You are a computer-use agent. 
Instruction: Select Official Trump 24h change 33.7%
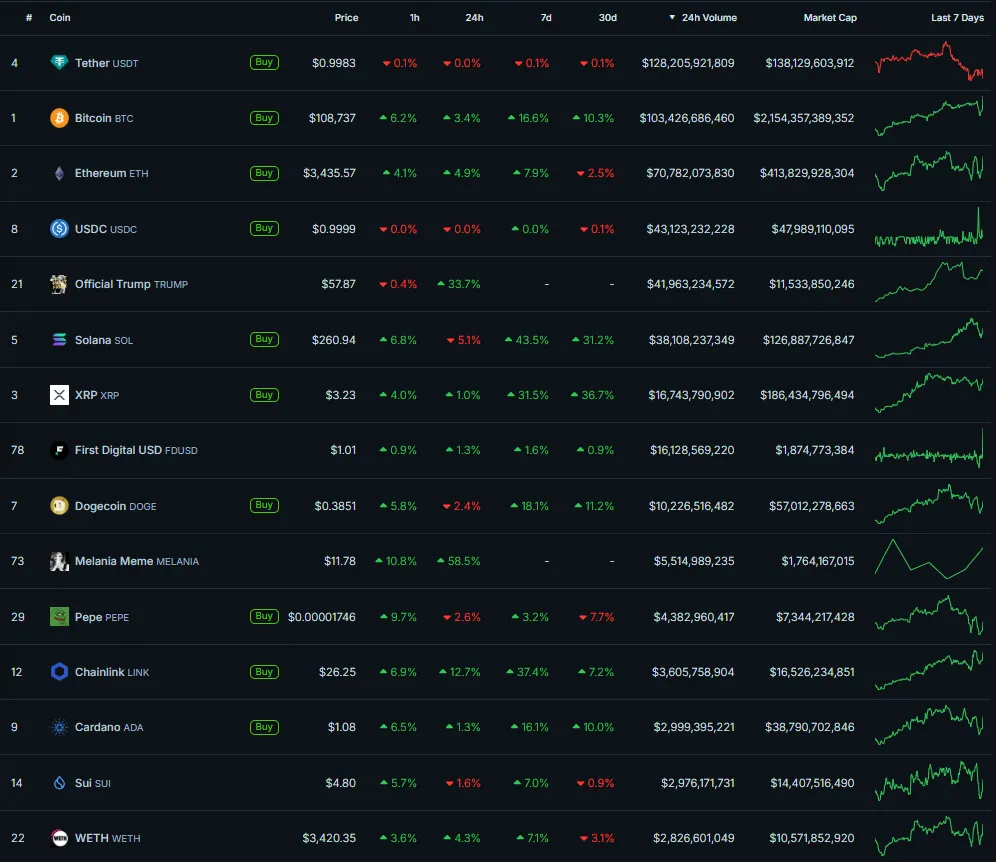point(459,284)
